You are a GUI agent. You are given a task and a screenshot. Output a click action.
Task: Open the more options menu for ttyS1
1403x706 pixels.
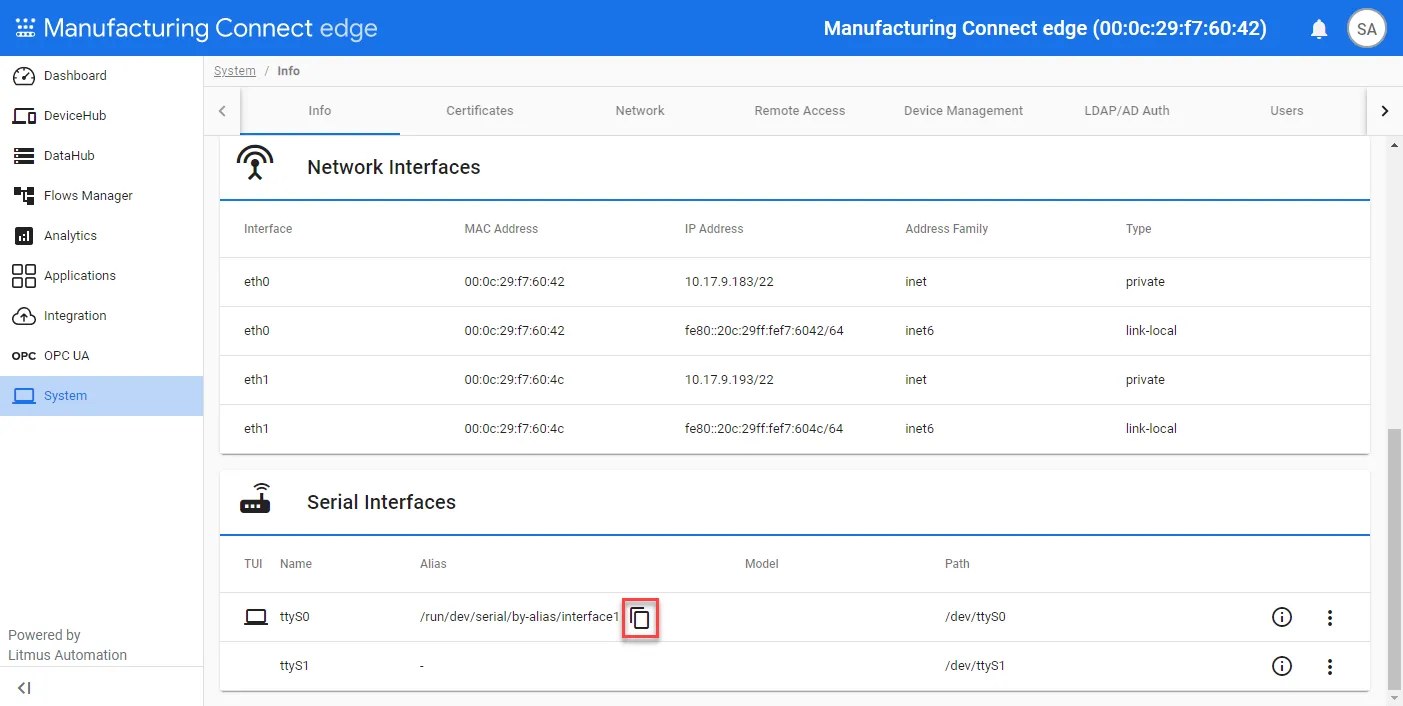tap(1330, 666)
